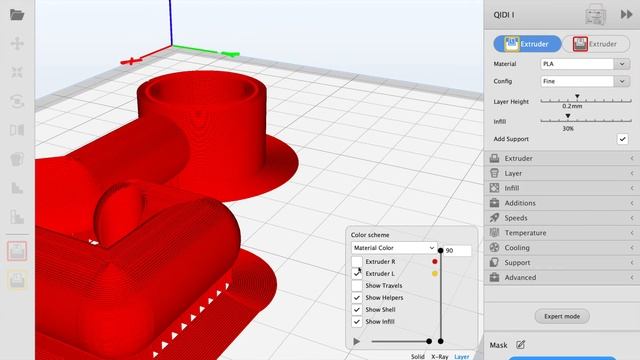Switch to X-Ray view mode

coord(440,356)
